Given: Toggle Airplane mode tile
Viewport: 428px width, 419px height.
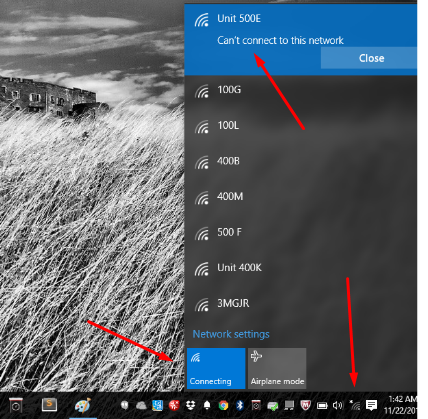Looking at the screenshot, I should [277, 368].
